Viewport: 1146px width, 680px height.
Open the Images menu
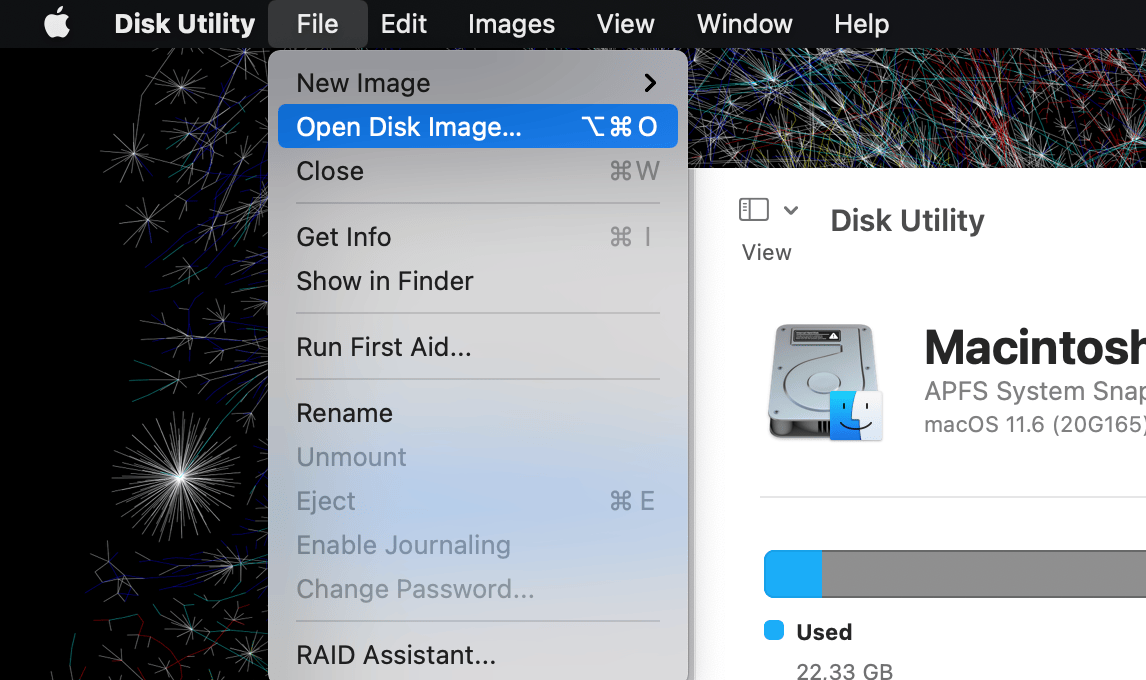point(511,24)
